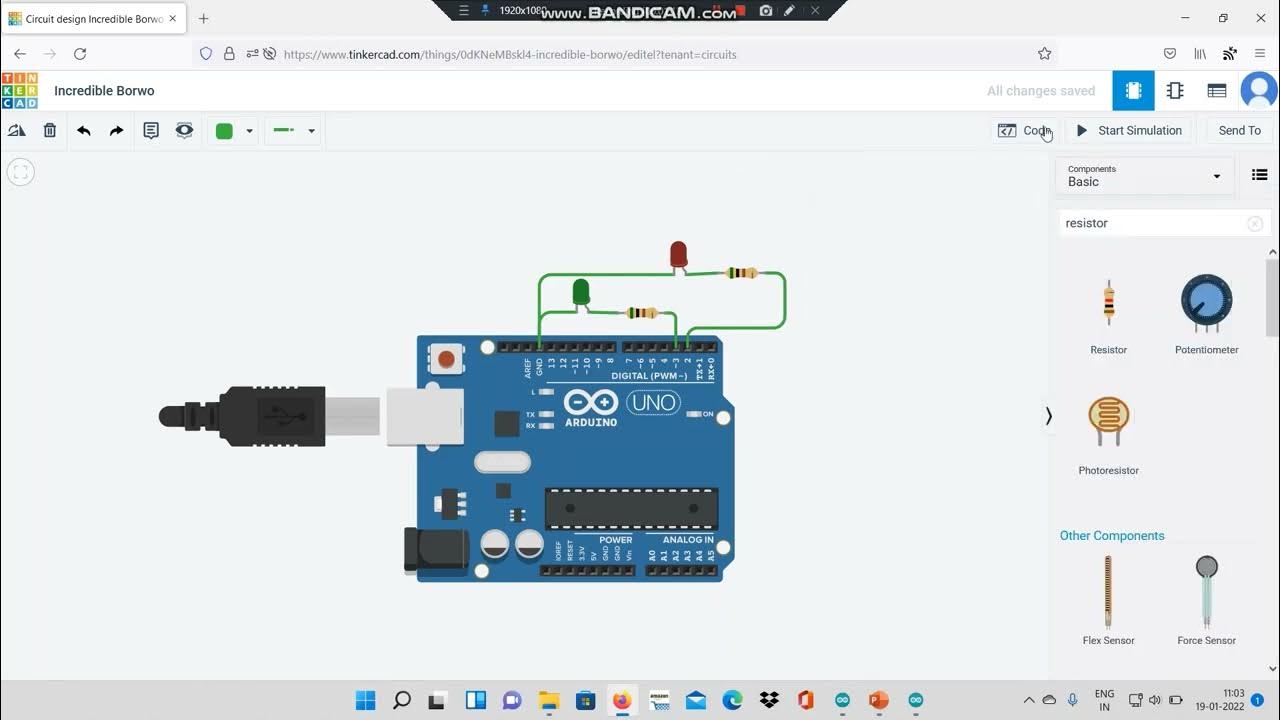Open the user account avatar
The image size is (1280, 720).
(1259, 91)
